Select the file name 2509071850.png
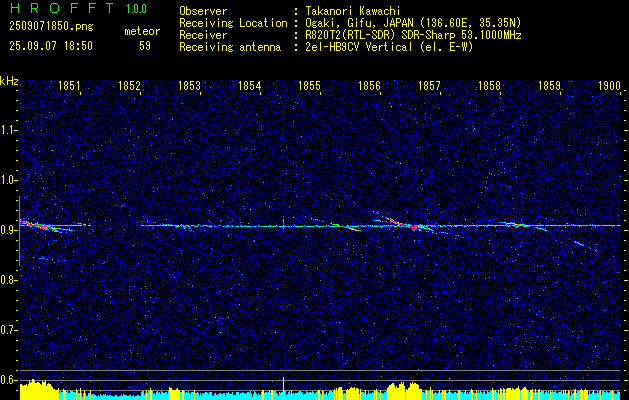This screenshot has width=629, height=400. pyautogui.click(x=51, y=26)
